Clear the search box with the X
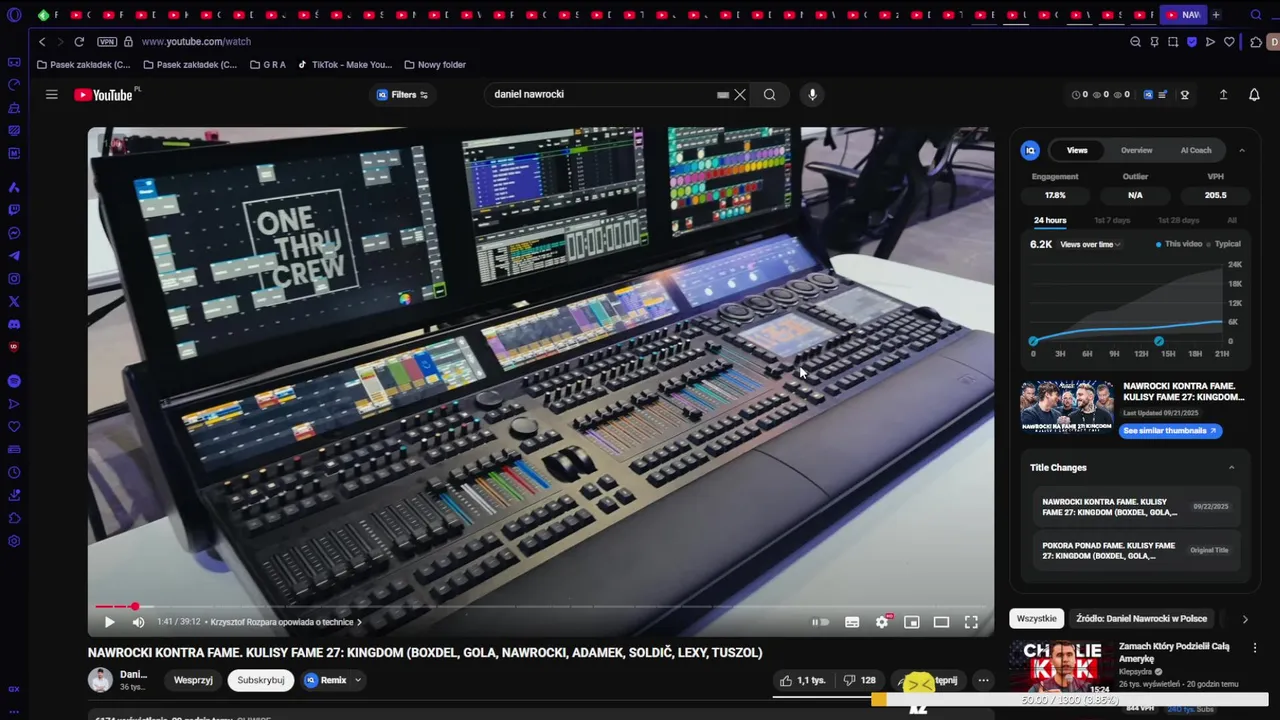1280x720 pixels. [740, 95]
